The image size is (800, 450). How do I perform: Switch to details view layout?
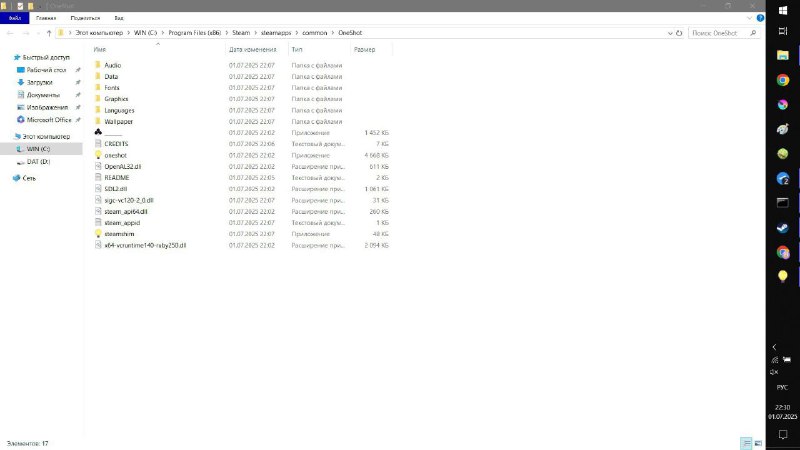[746, 443]
